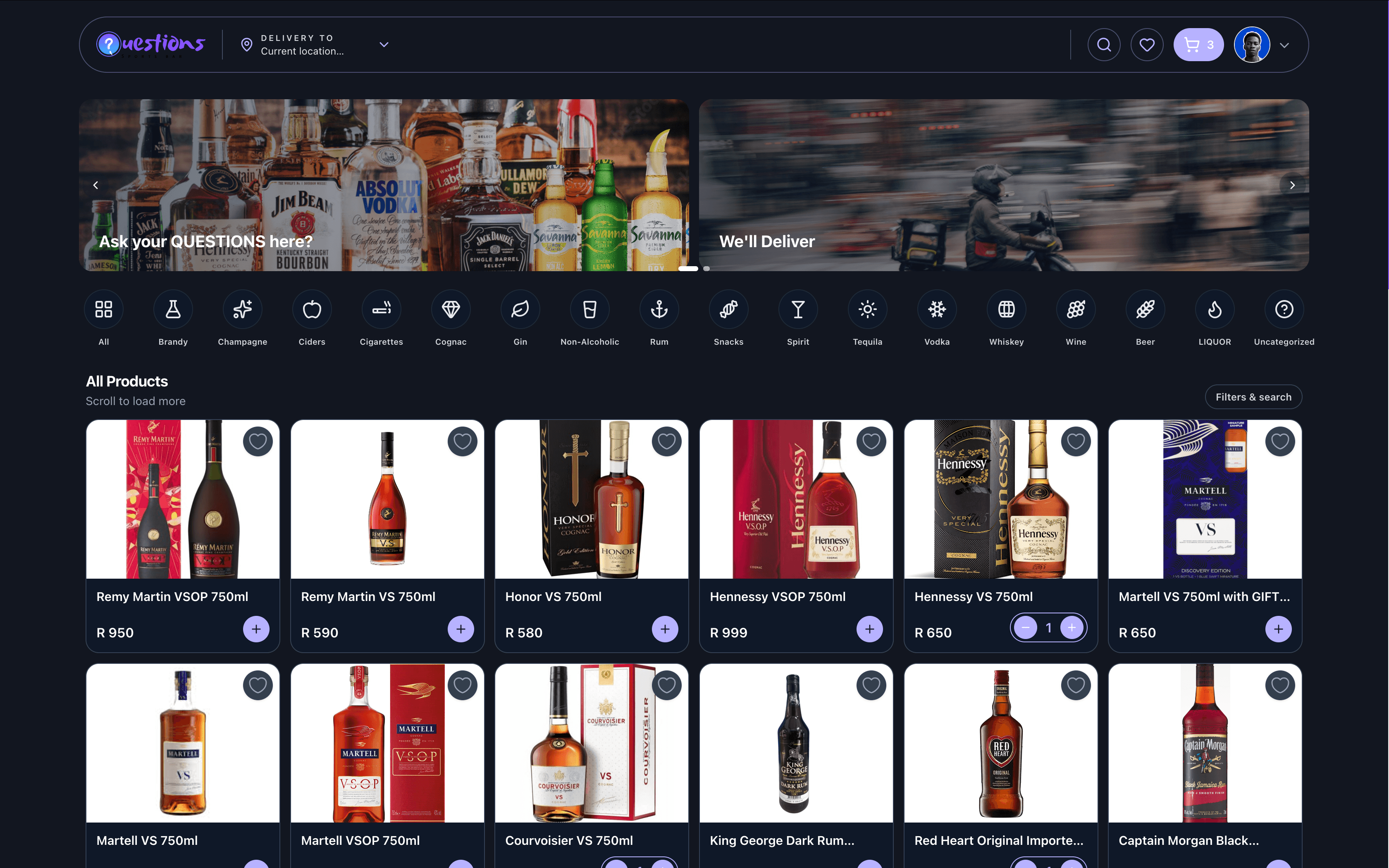Favorite Red Heart Original Imported rum
This screenshot has height=868, width=1389.
pos(1076,685)
